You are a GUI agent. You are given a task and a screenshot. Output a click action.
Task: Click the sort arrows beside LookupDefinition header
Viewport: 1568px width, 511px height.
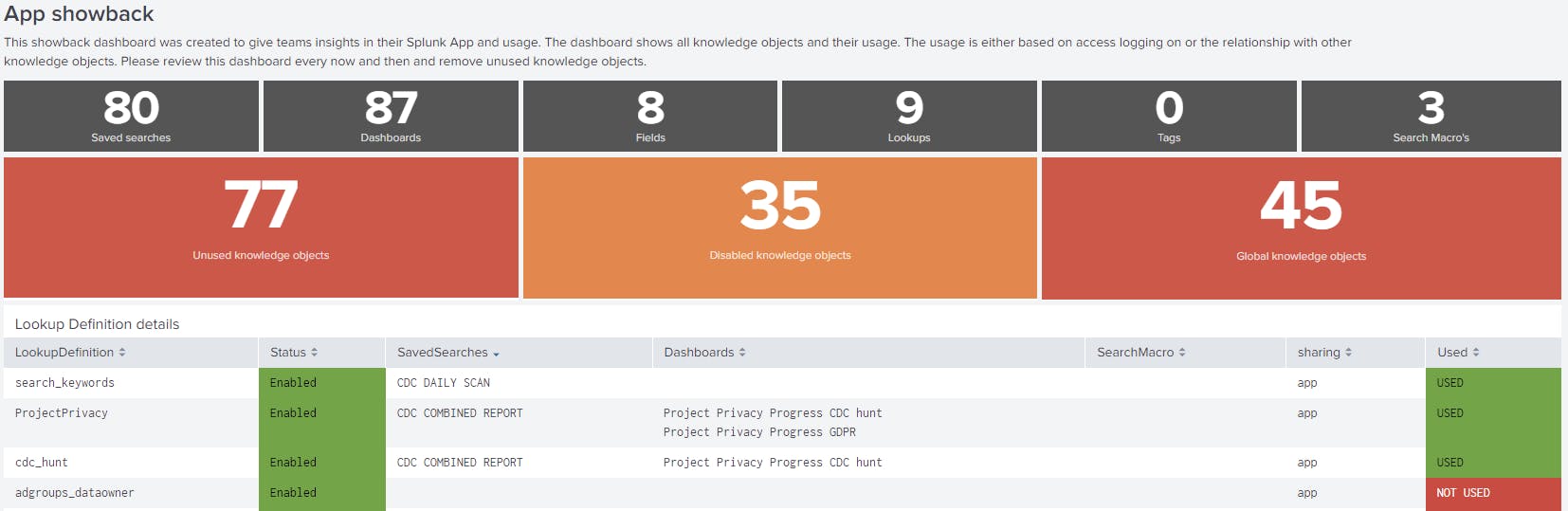(122, 353)
